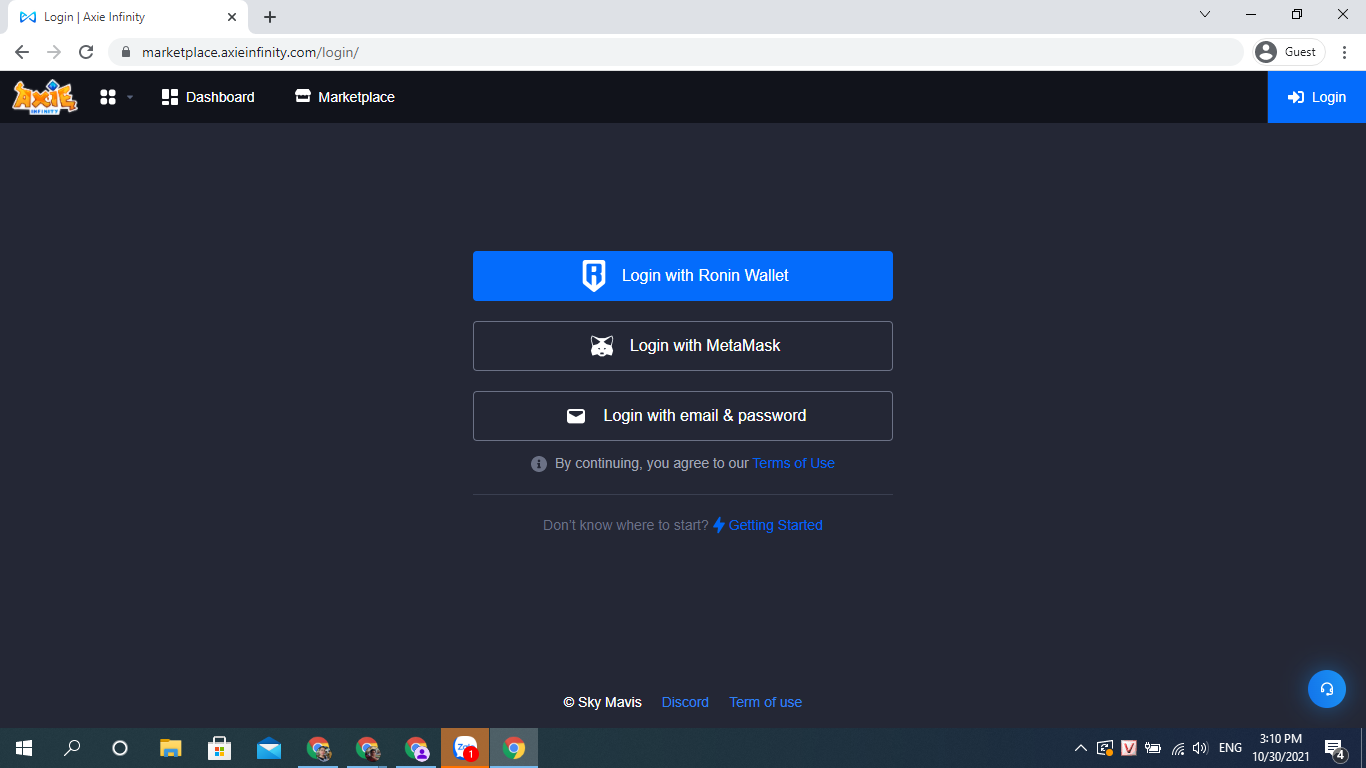Click the red V tray icon
Image resolution: width=1366 pixels, height=768 pixels.
1129,748
